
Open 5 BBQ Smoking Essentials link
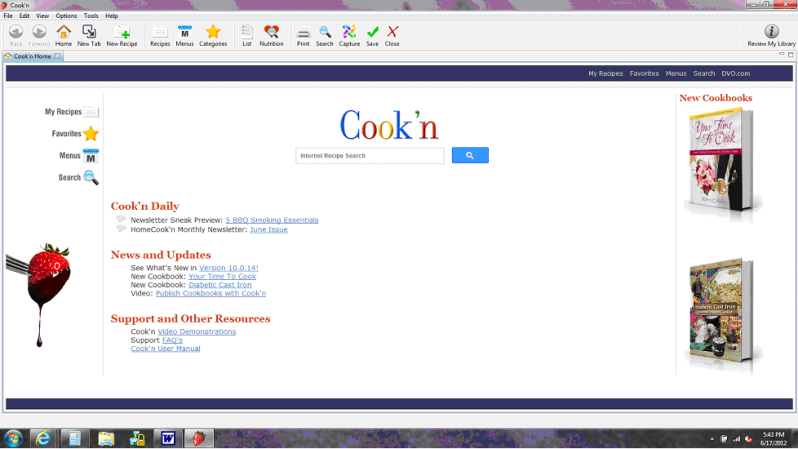272,220
